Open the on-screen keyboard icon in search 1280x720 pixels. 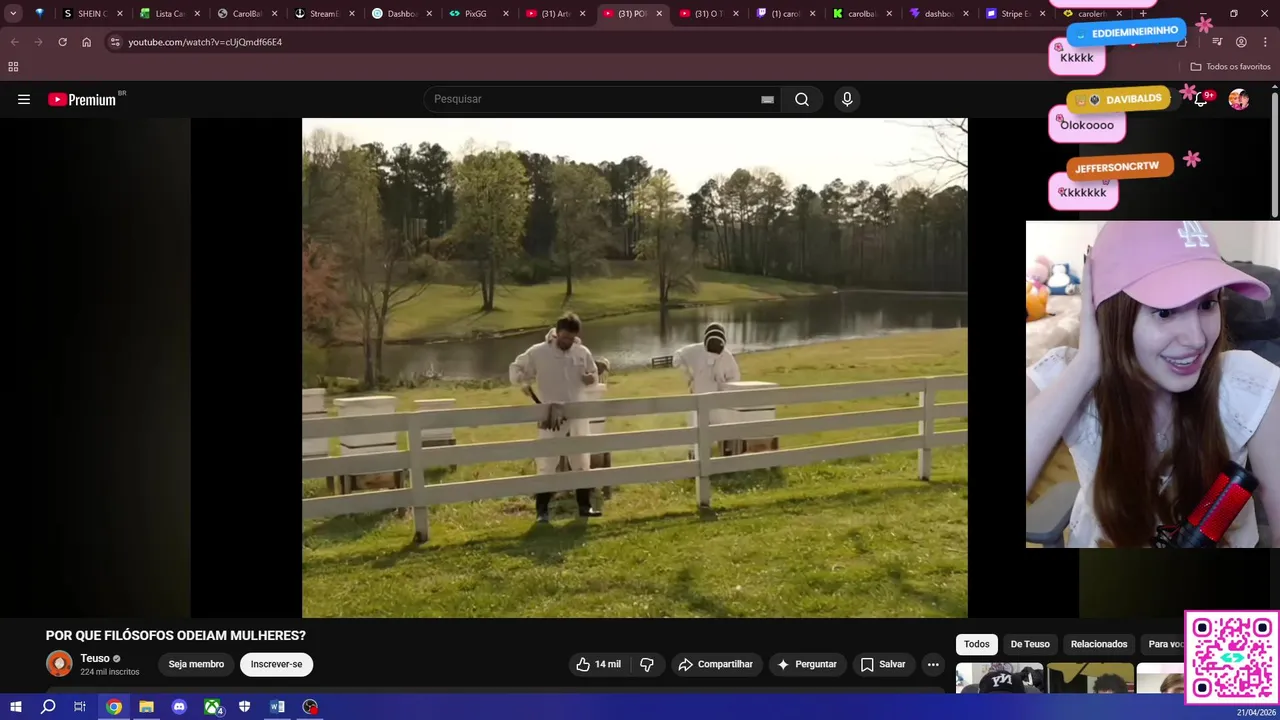[767, 99]
